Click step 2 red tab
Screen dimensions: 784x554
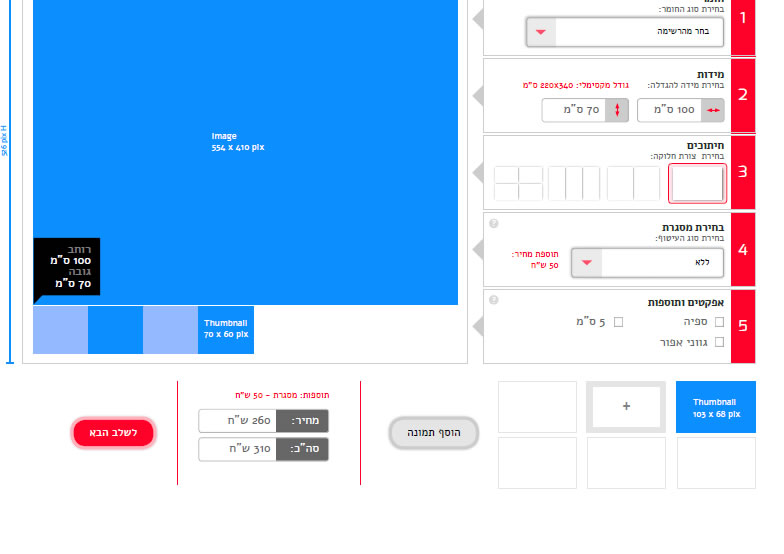click(743, 95)
